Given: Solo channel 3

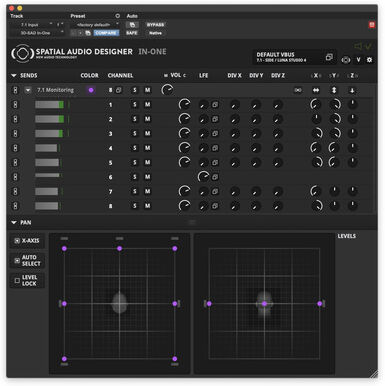Looking at the screenshot, I should click(x=135, y=133).
